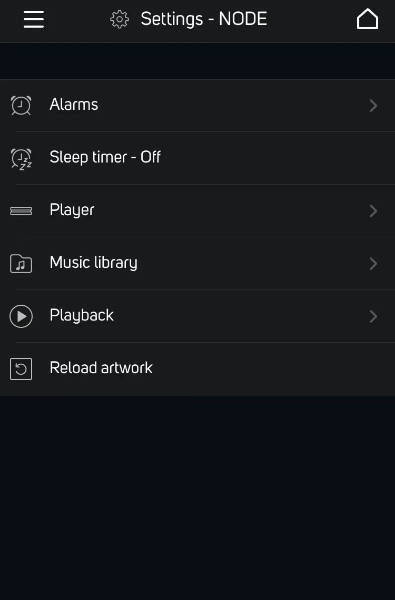395x600 pixels.
Task: Open the hamburger navigation menu
Action: point(34,19)
